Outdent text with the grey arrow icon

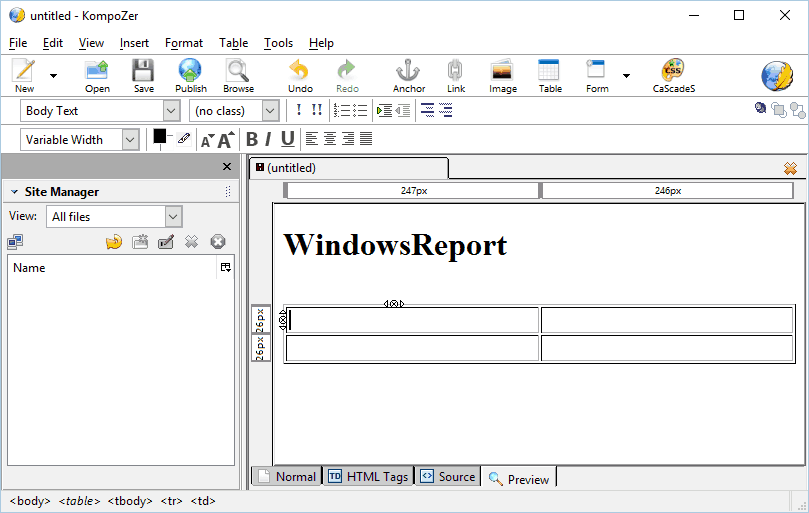tap(402, 110)
